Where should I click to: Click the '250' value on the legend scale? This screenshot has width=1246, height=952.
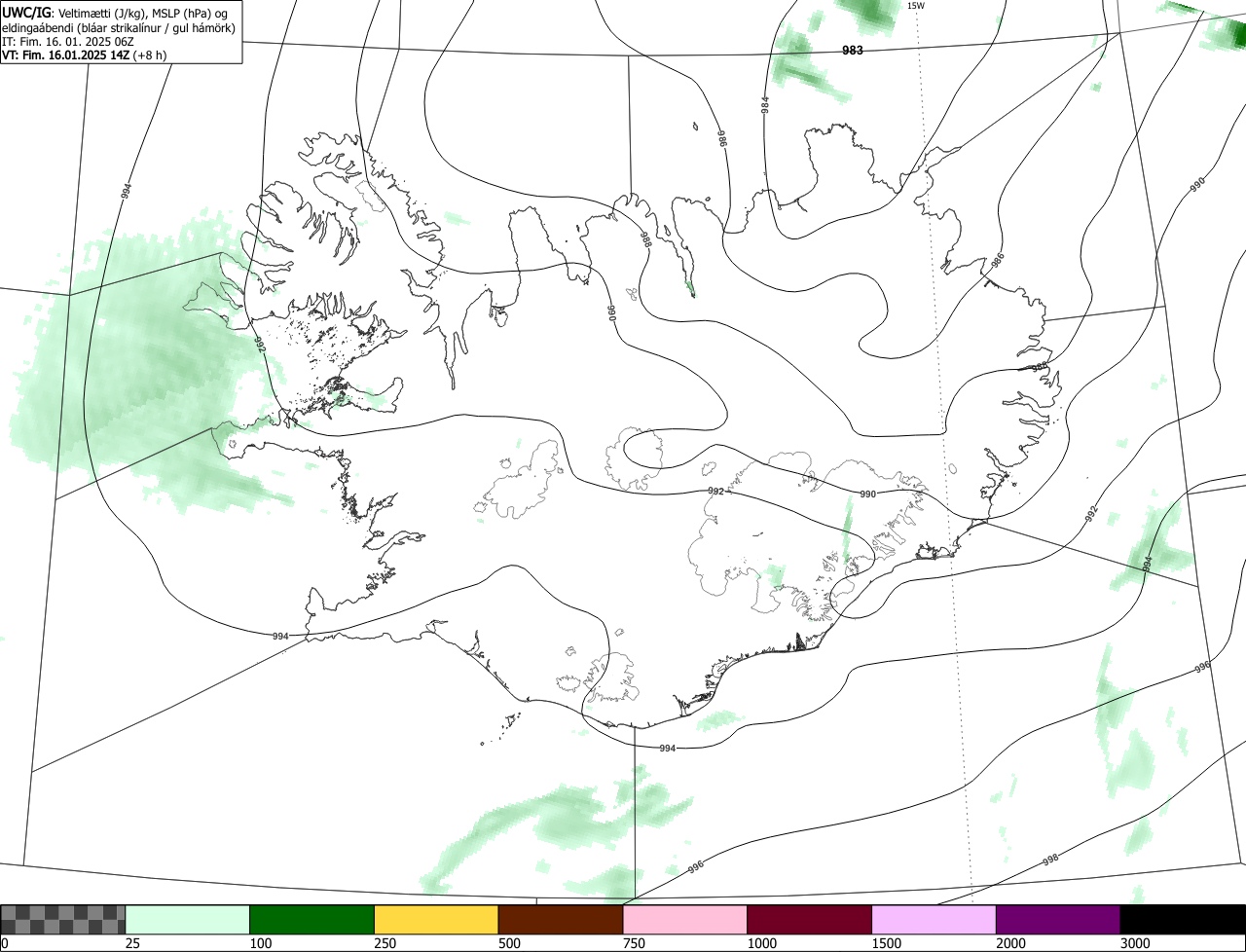click(x=385, y=944)
